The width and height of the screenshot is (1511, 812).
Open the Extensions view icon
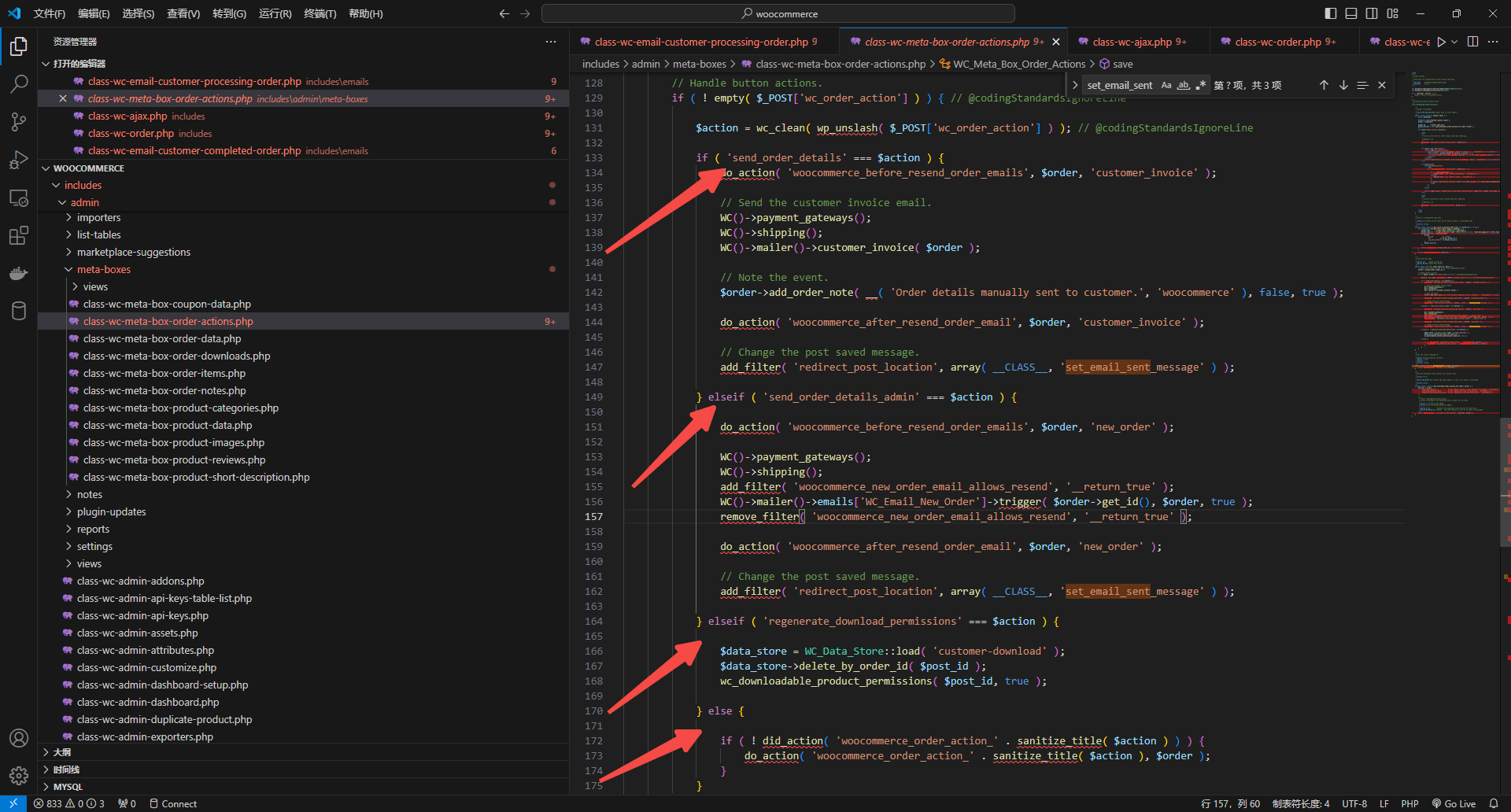(19, 235)
